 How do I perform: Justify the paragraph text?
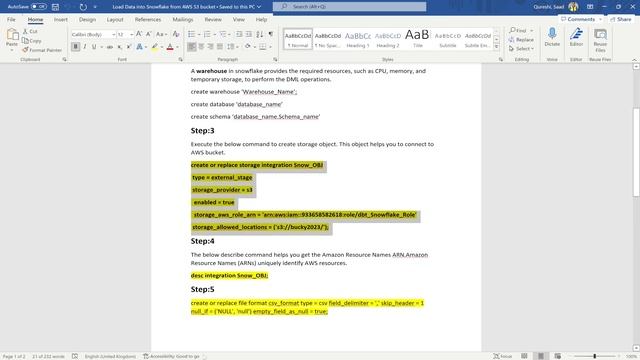(x=220, y=47)
